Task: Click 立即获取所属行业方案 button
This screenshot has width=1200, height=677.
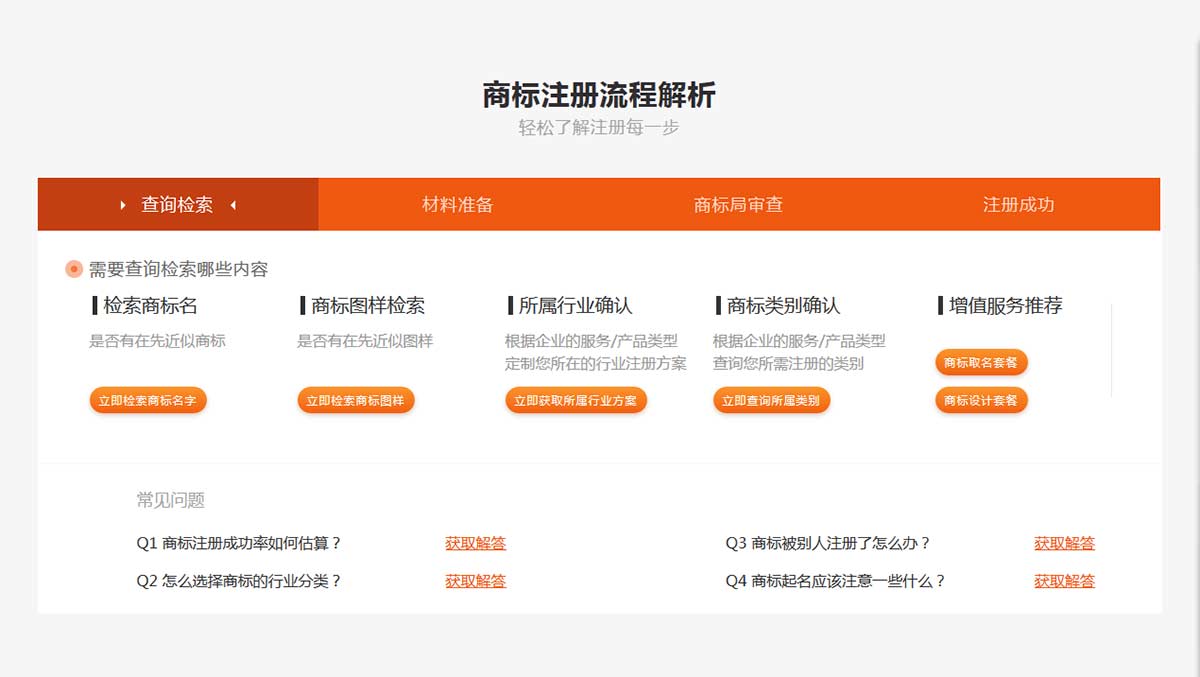Action: coord(576,401)
